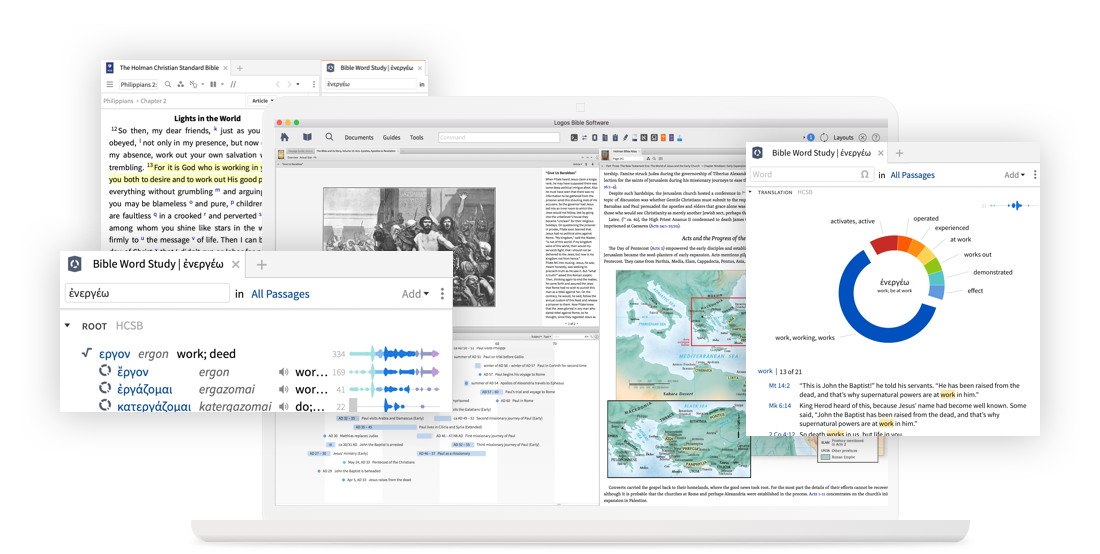
Task: Click the visual filters dots icon in Bible panel
Action: [180, 84]
